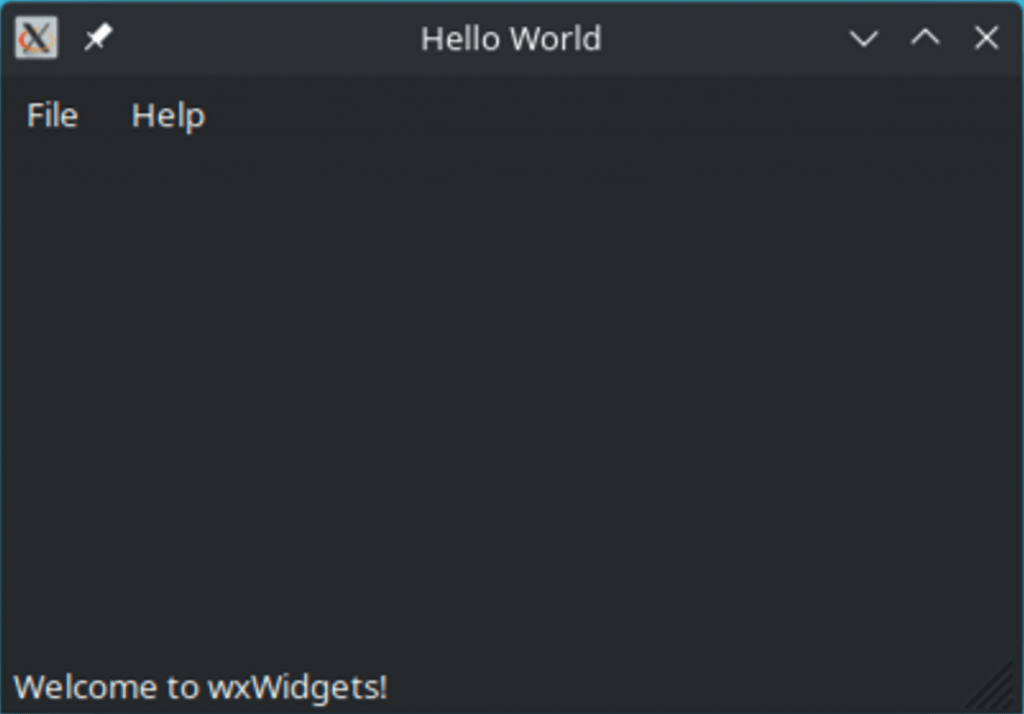This screenshot has height=714, width=1024.
Task: Toggle the pin on-all-desktops icon
Action: tap(99, 38)
